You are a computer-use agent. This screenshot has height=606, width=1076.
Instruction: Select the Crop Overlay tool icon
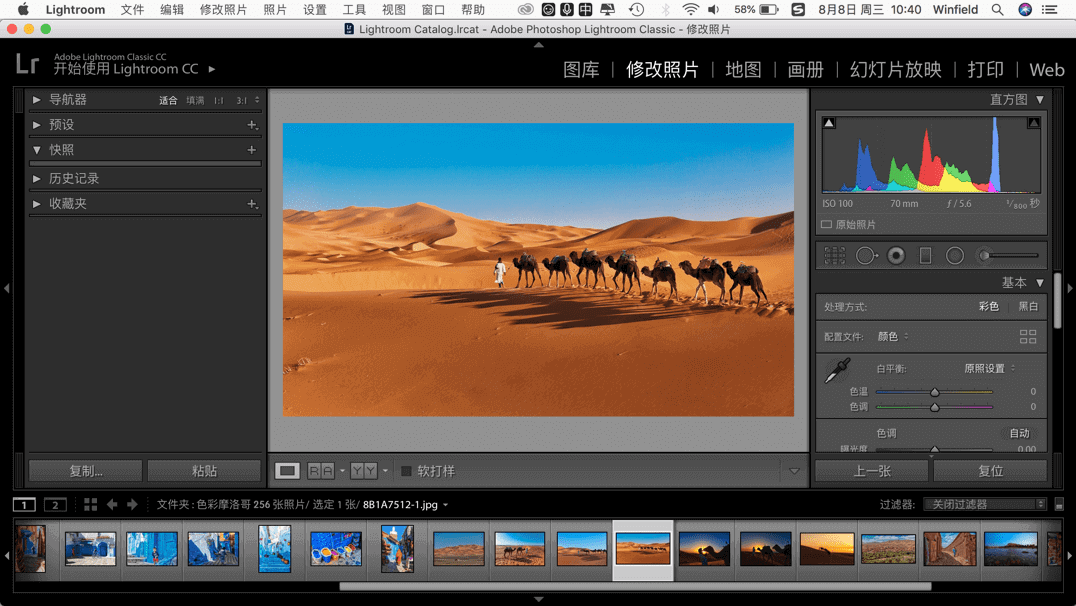click(x=834, y=255)
